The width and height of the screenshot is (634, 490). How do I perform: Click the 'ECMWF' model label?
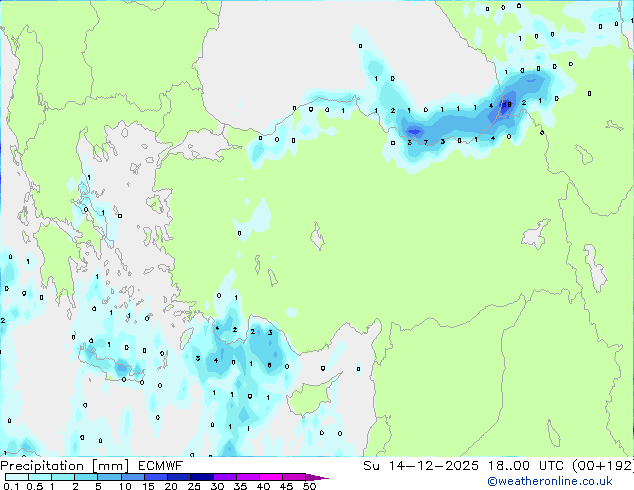coord(161,466)
